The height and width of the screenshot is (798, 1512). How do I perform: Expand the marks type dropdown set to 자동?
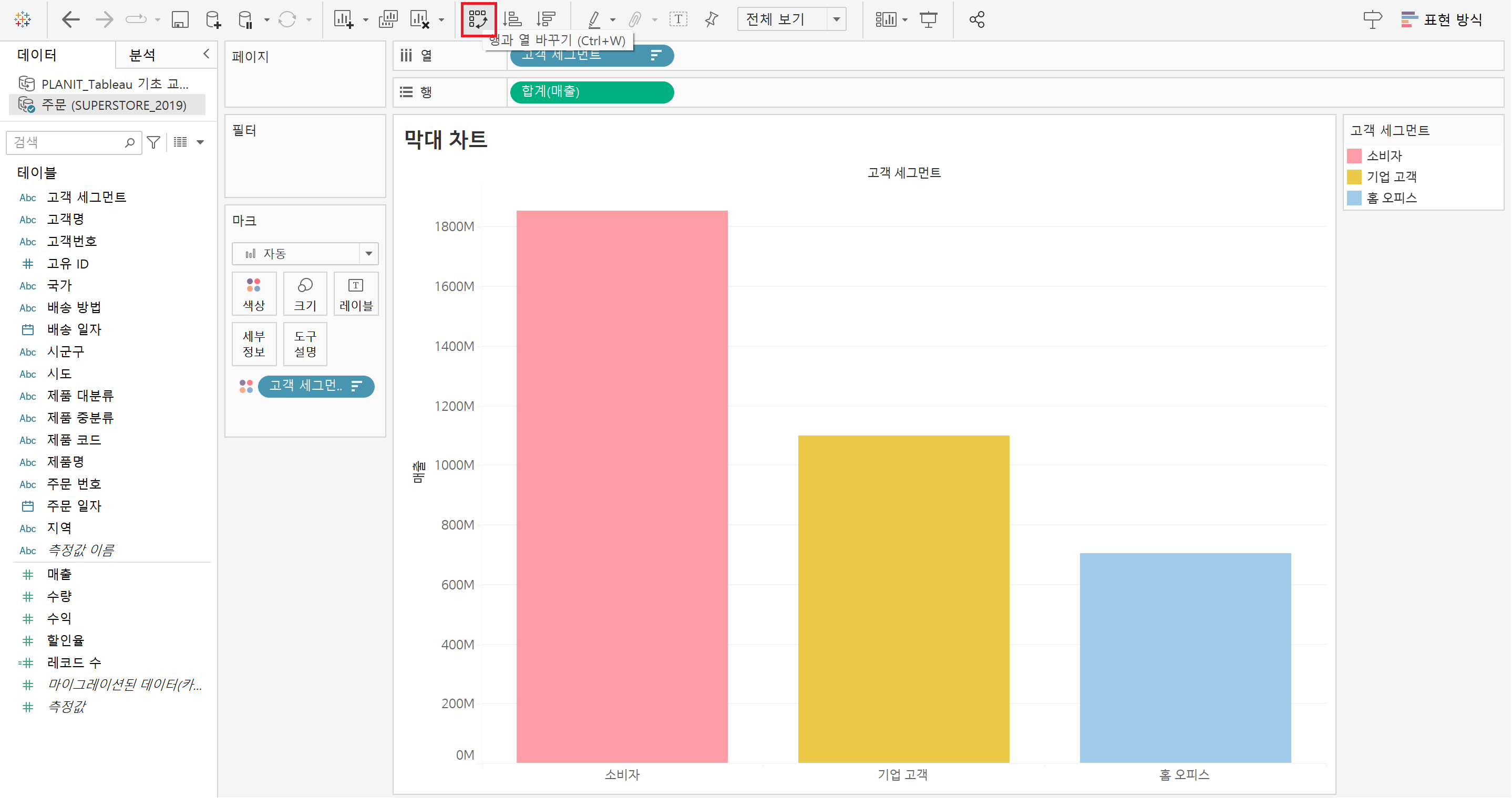click(x=305, y=254)
